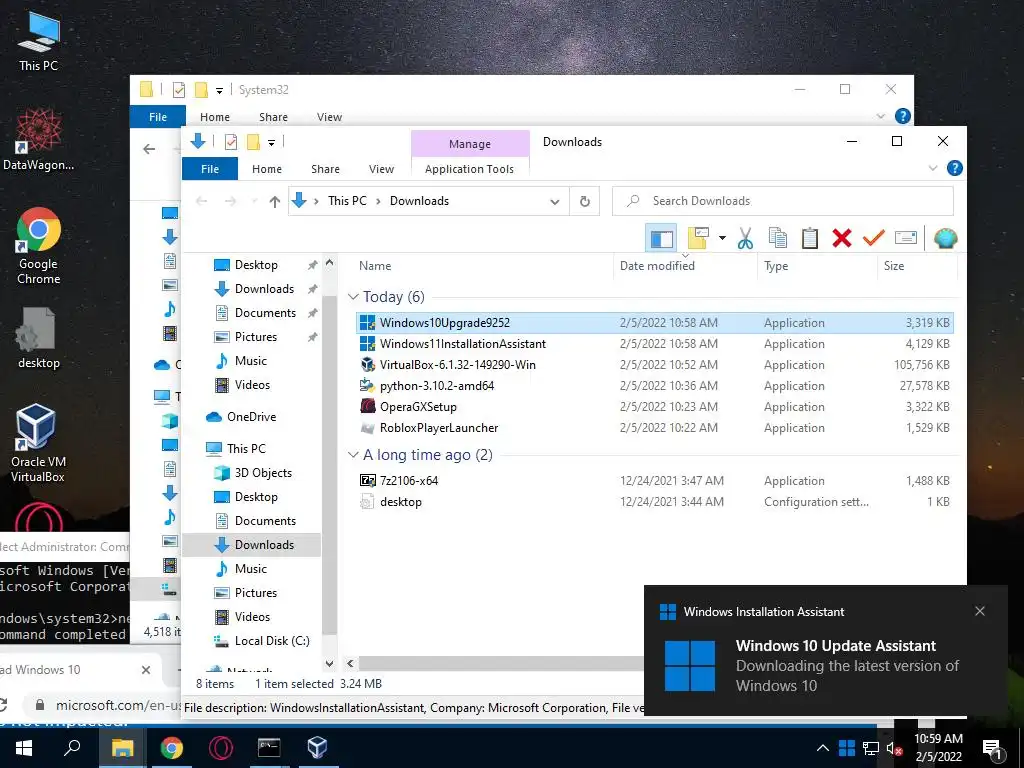Expand the Folder Options dropdown arrow
Image resolution: width=1024 pixels, height=768 pixels.
pyautogui.click(x=722, y=238)
